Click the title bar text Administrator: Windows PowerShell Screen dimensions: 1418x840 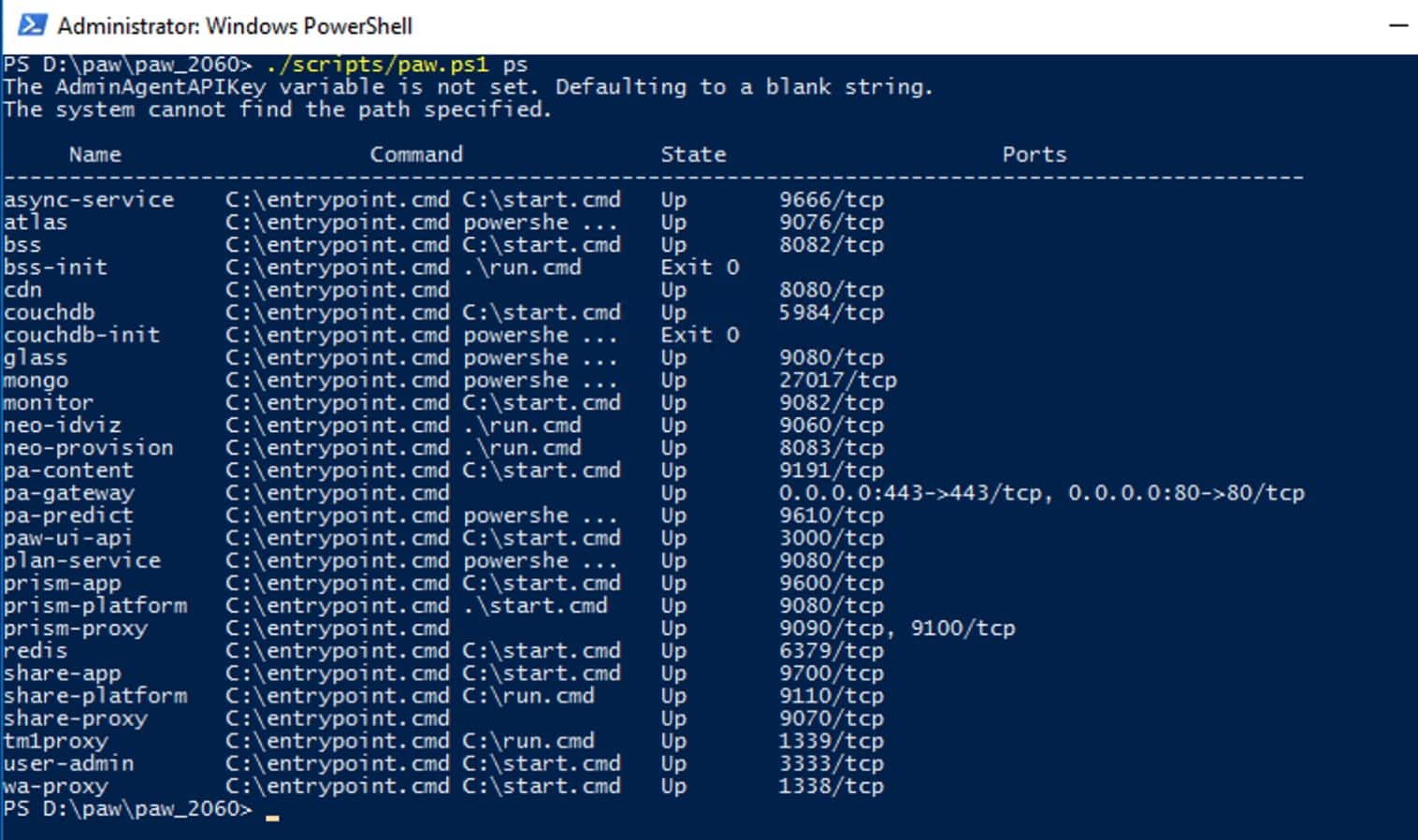(234, 26)
